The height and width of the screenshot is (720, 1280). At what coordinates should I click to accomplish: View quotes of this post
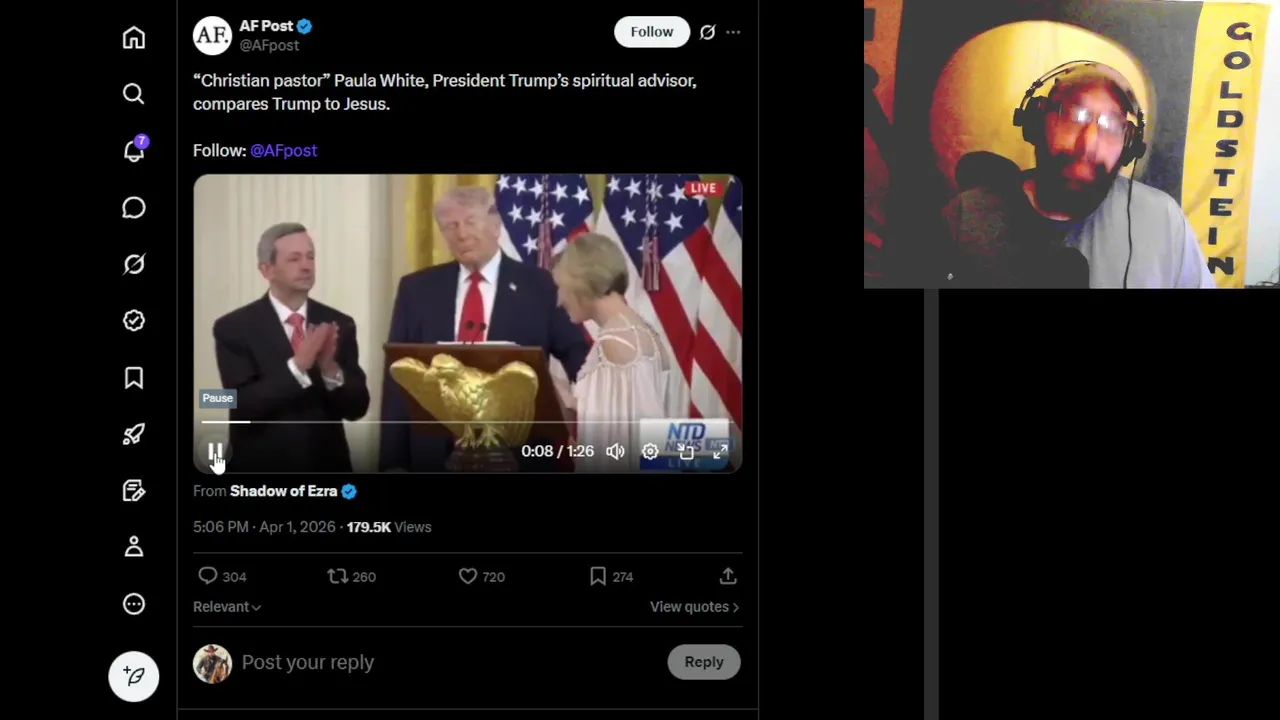click(694, 607)
